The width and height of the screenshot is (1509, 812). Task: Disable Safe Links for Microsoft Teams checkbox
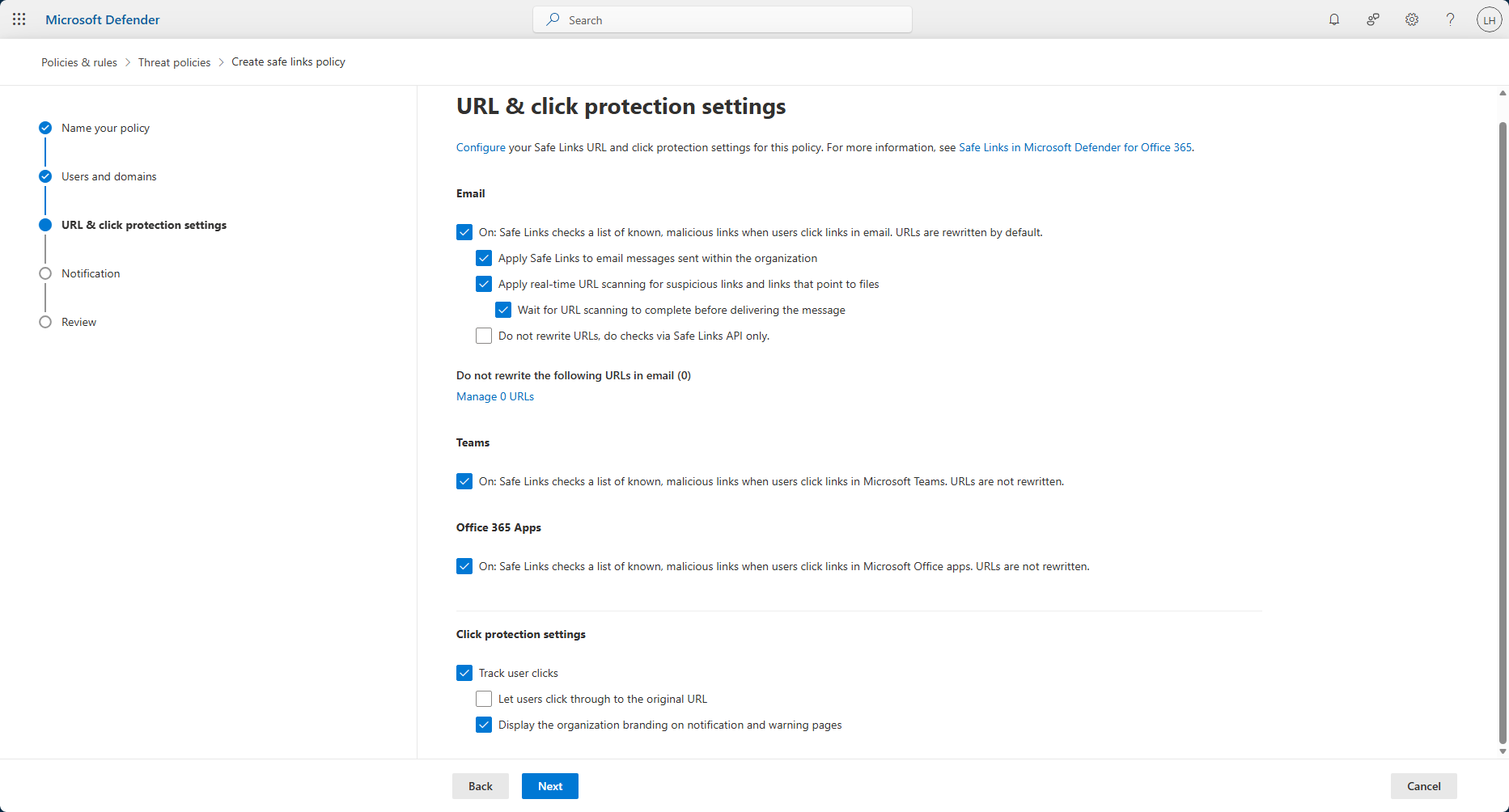[x=464, y=481]
